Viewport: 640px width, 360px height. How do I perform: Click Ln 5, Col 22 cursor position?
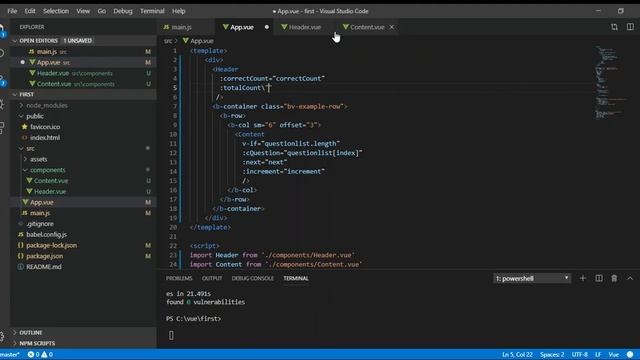(517, 355)
